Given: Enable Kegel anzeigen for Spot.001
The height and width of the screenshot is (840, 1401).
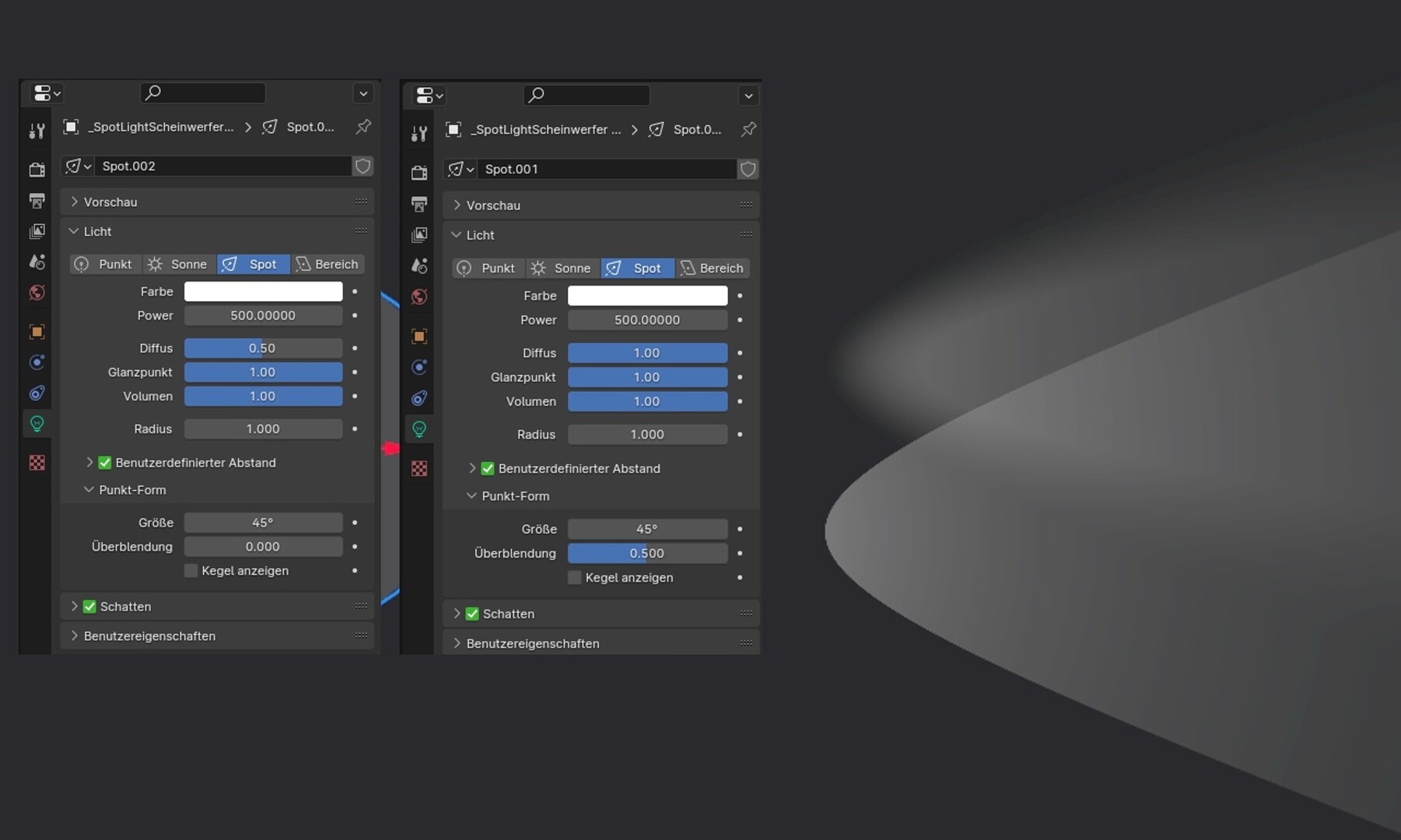Looking at the screenshot, I should click(575, 577).
